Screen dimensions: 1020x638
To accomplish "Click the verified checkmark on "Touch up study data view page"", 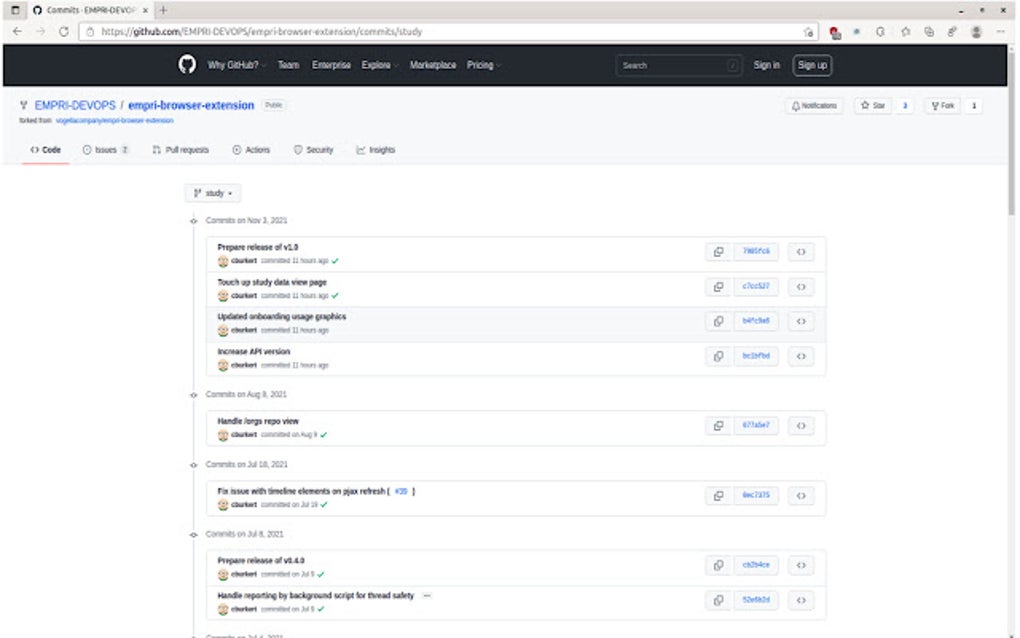I will coord(333,295).
